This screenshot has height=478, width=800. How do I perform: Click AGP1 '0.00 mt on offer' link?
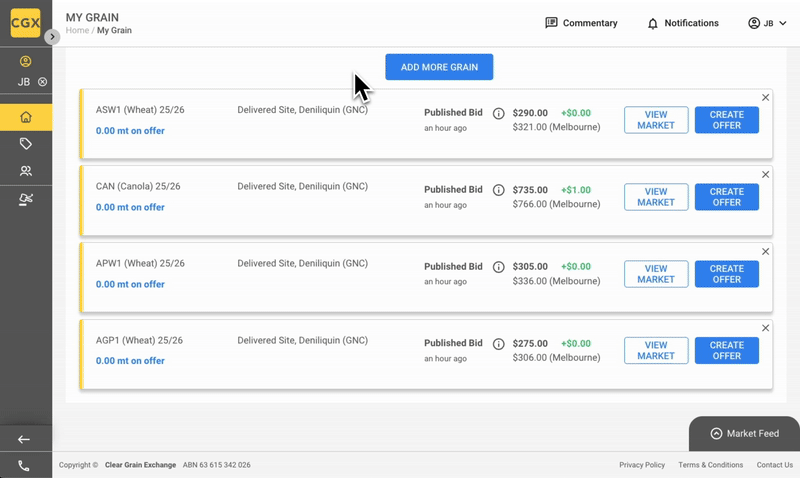coord(130,361)
